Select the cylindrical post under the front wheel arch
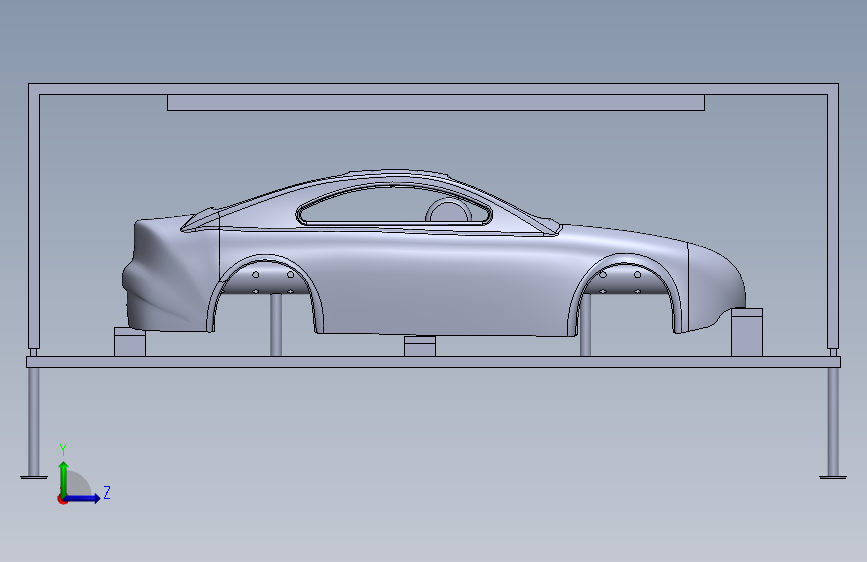Image resolution: width=867 pixels, height=562 pixels. click(586, 325)
